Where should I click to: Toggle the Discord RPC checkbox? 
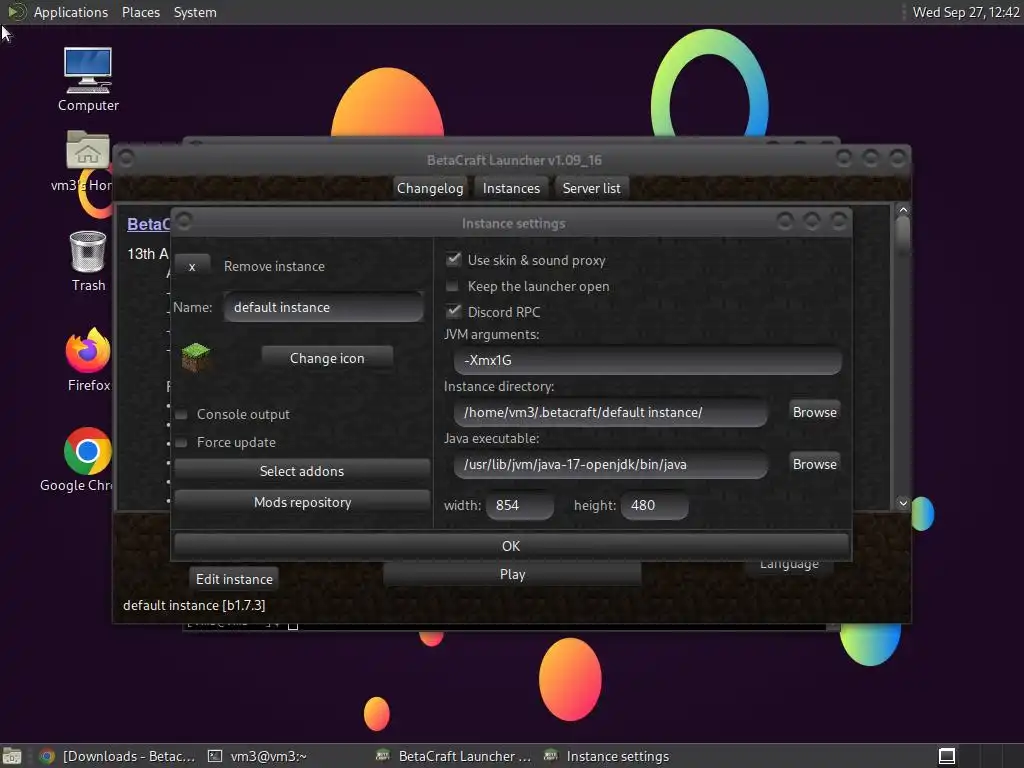[x=453, y=311]
